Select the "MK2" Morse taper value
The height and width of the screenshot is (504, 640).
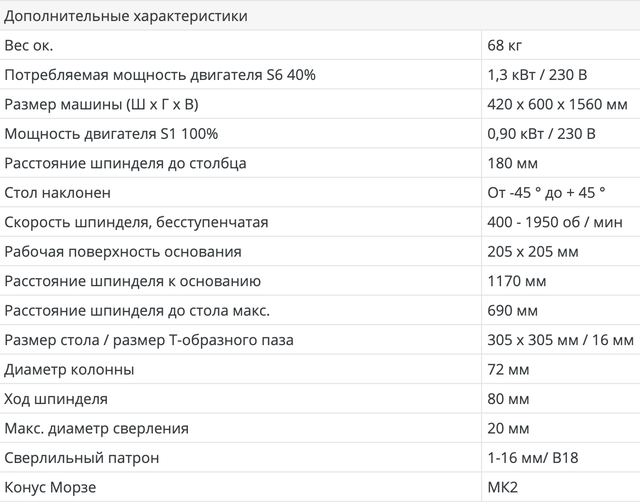click(x=501, y=487)
